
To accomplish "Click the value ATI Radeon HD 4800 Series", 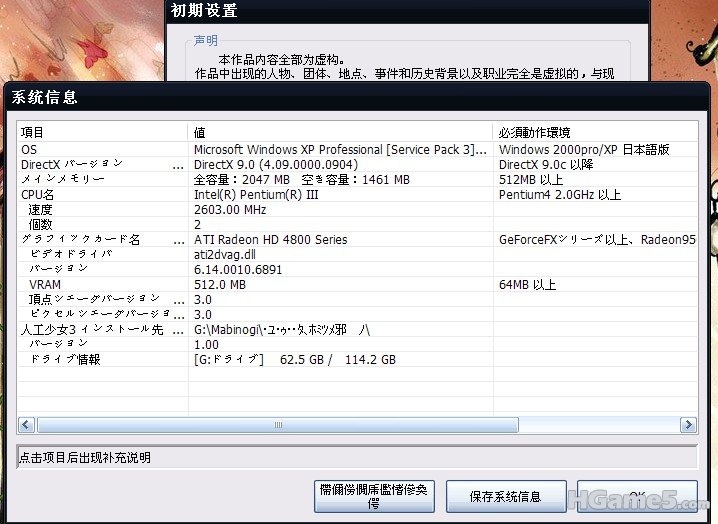I will pos(271,240).
